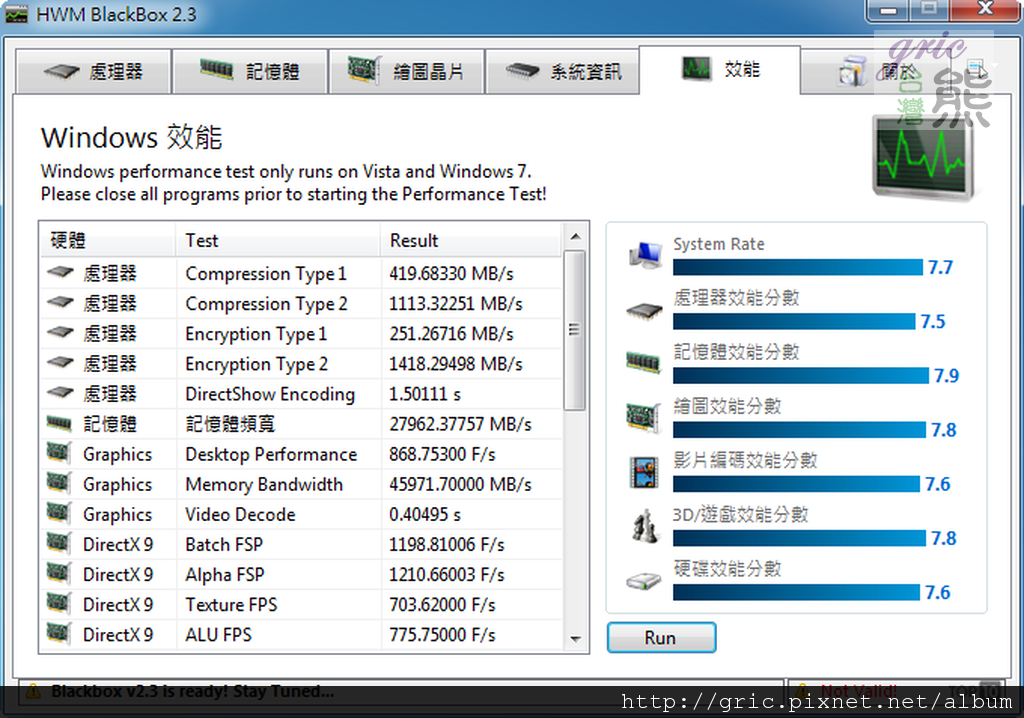Screen dimensions: 1024x718
Task: Select the Texture FPS test name
Action: tap(231, 604)
